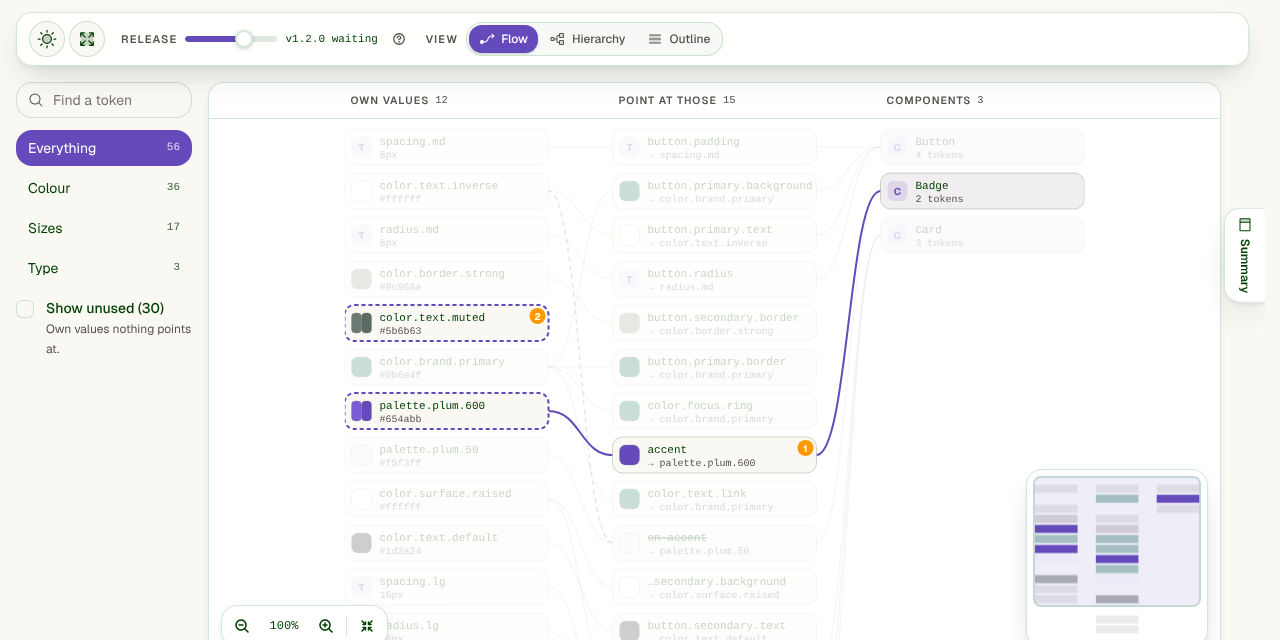This screenshot has width=1280, height=640.
Task: Select the palette.plum.50 token node
Action: click(447, 456)
